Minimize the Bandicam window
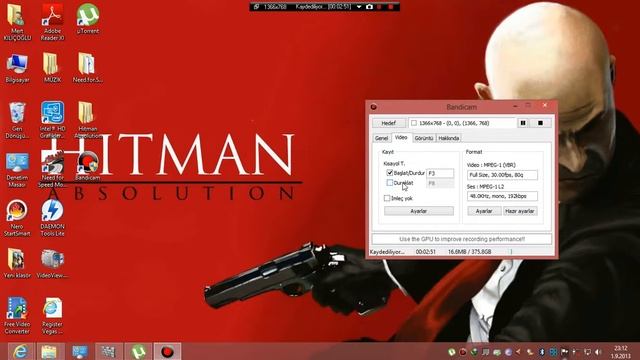 point(516,106)
